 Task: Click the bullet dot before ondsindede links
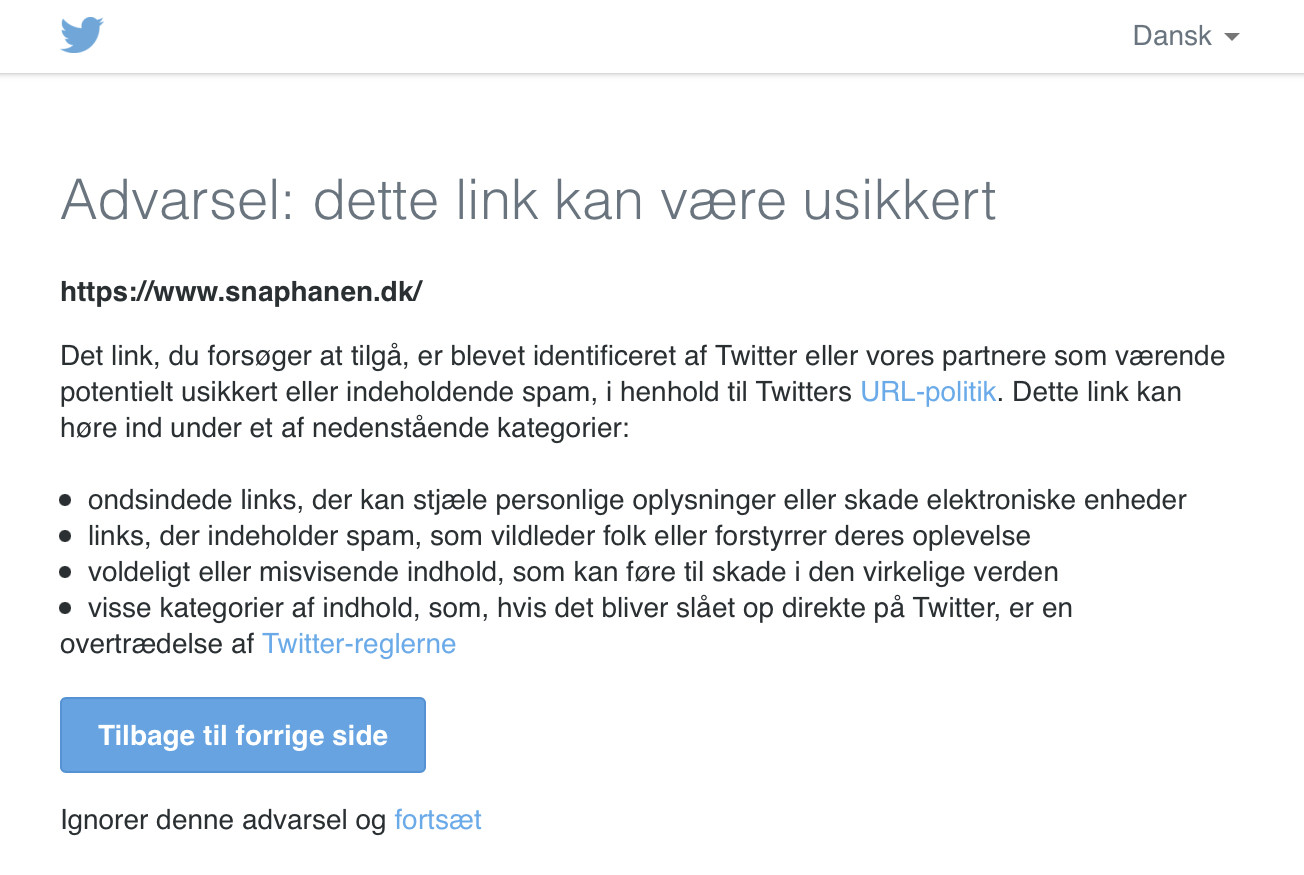66,500
